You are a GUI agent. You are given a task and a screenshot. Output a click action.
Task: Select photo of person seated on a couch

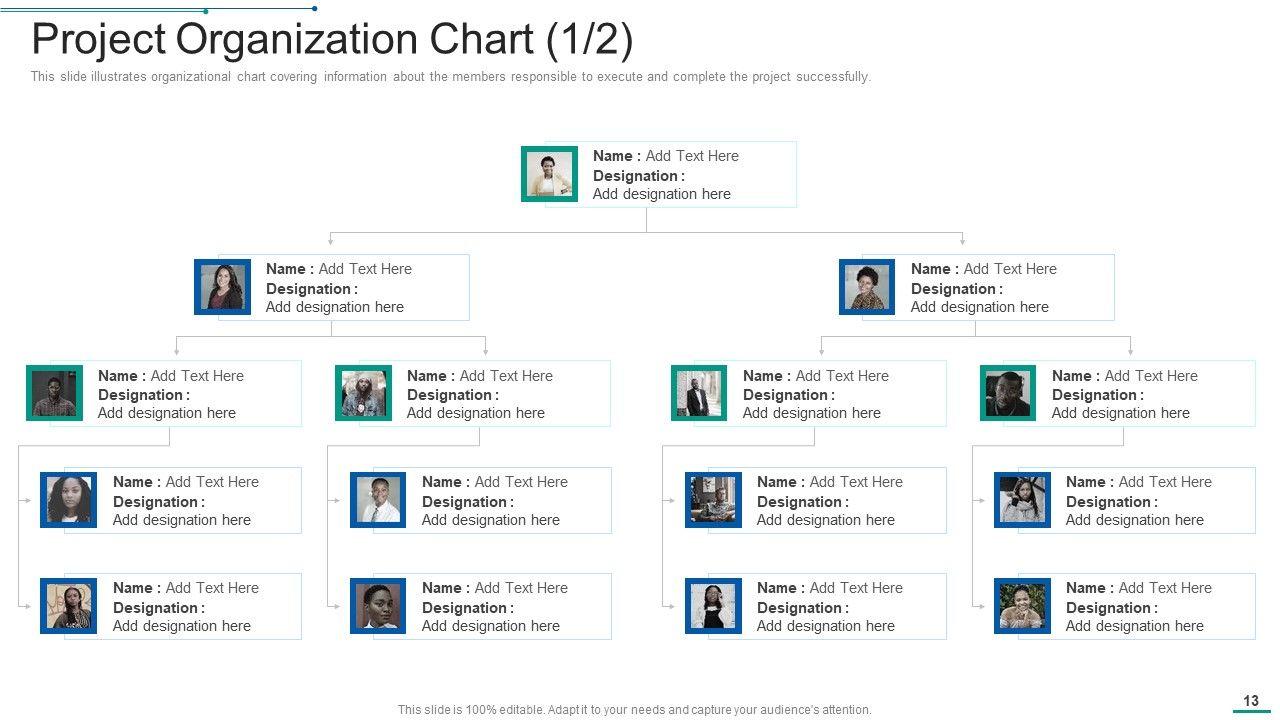click(x=713, y=500)
